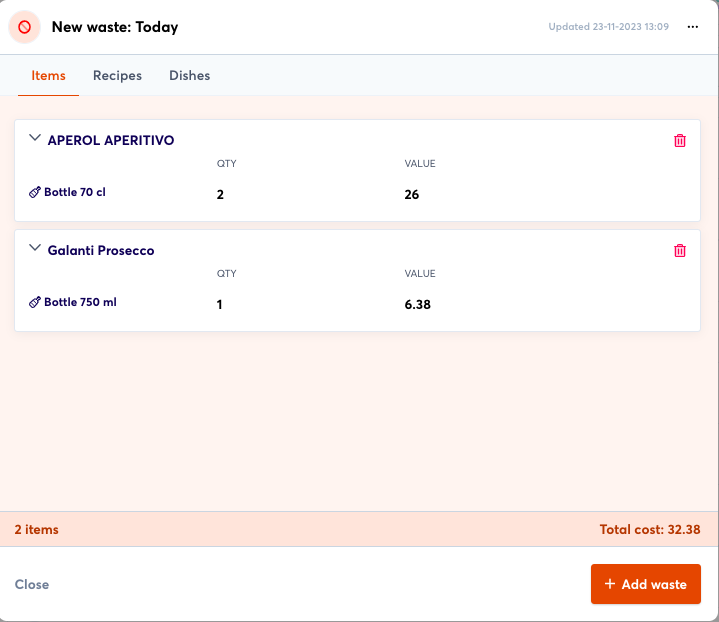Edit Aperol value field 26
This screenshot has height=622, width=719.
click(412, 194)
